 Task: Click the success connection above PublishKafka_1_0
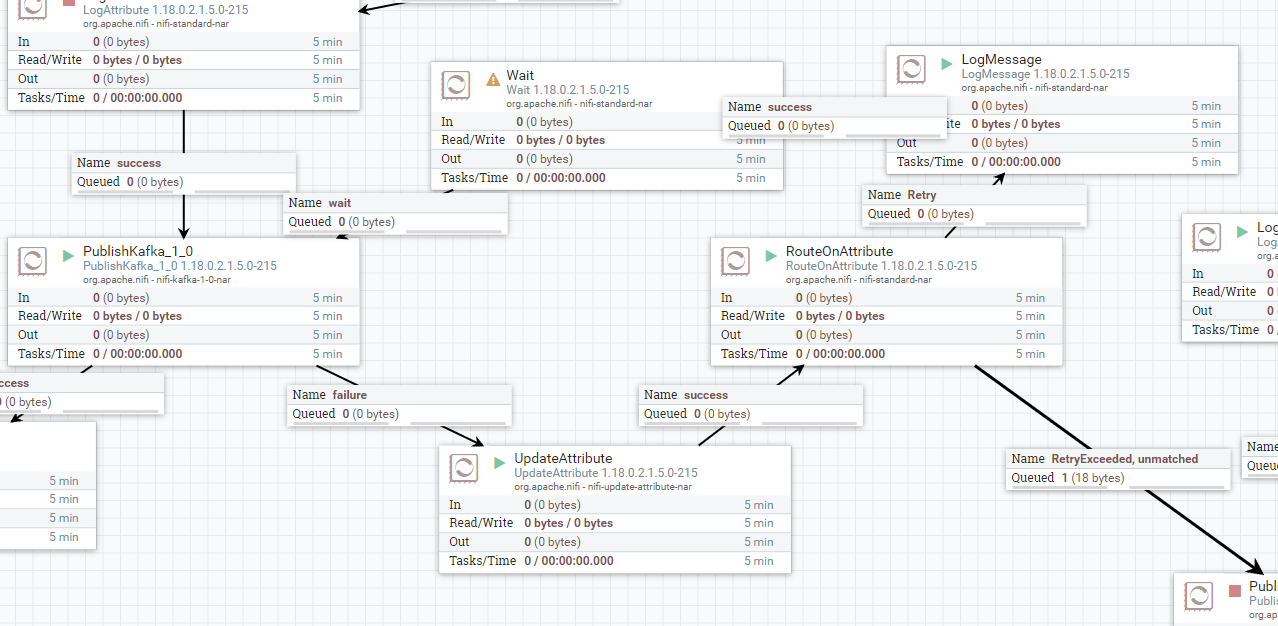[183, 162]
